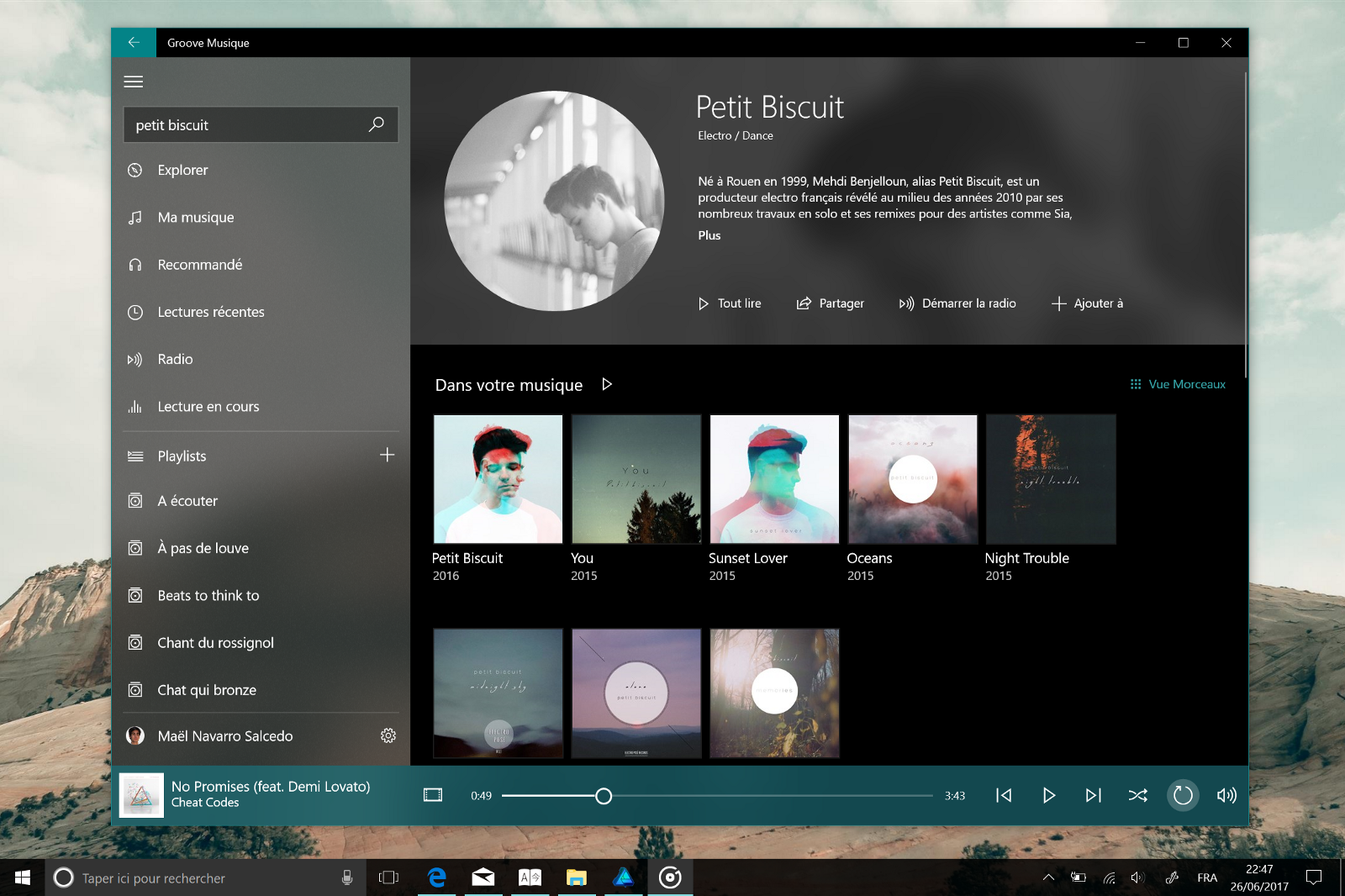Open the Midnight Sky album cover
Screen dimensions: 1345x896
[x=498, y=693]
